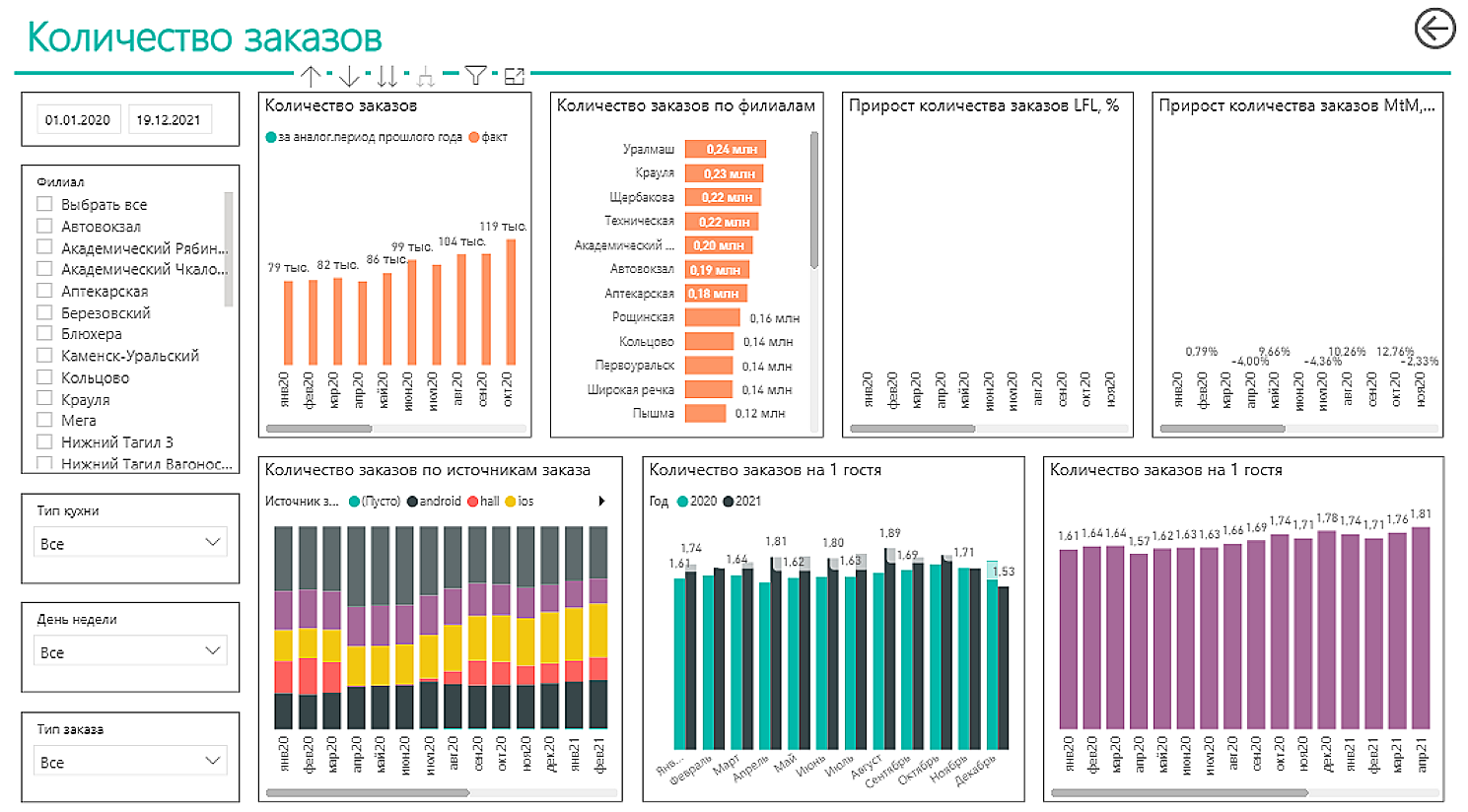Click the 'Прирост количества заказов LFL, %' title
The image size is (1468, 812).
point(984,105)
